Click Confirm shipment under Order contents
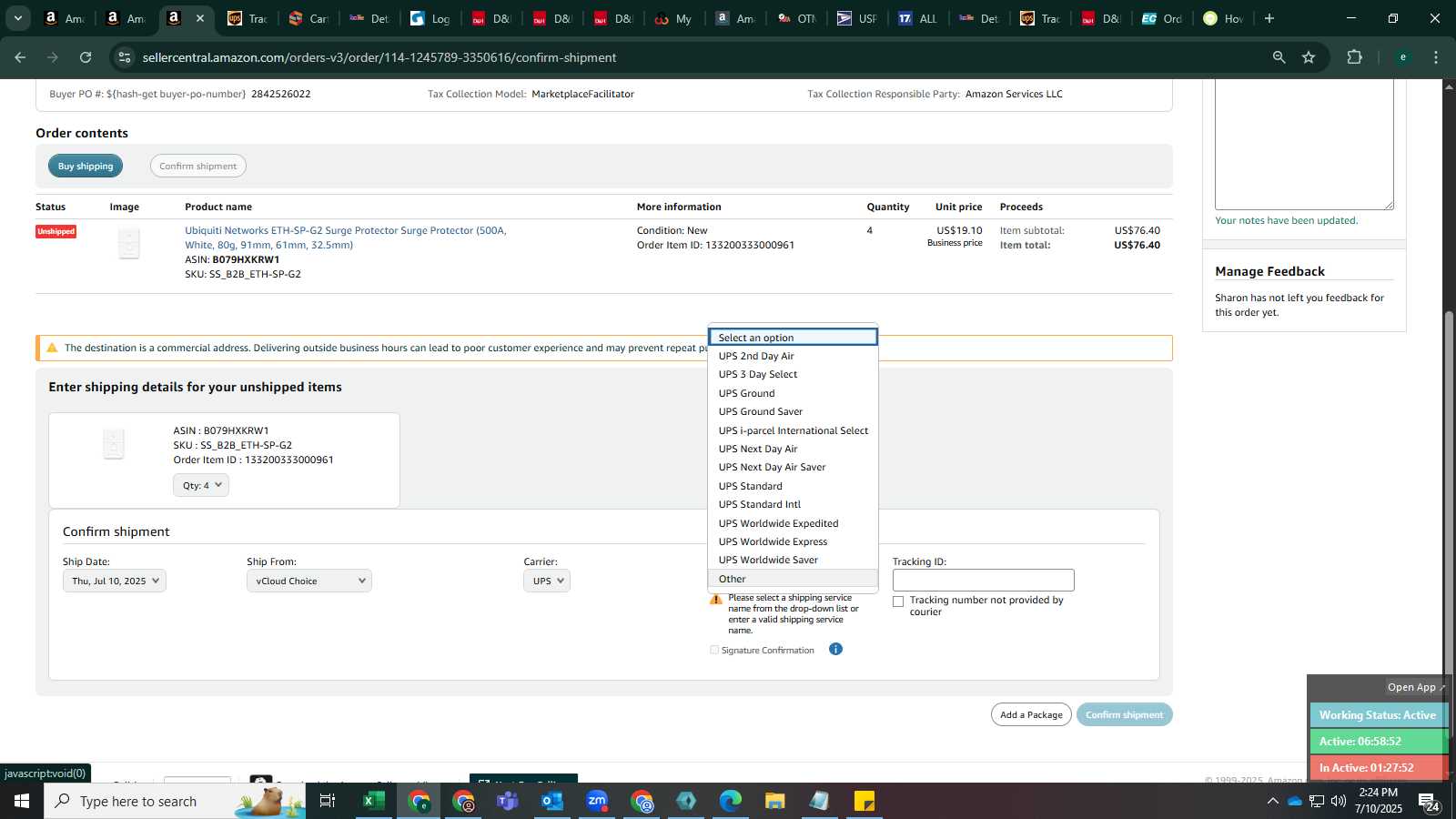Image resolution: width=1456 pixels, height=819 pixels. click(197, 166)
